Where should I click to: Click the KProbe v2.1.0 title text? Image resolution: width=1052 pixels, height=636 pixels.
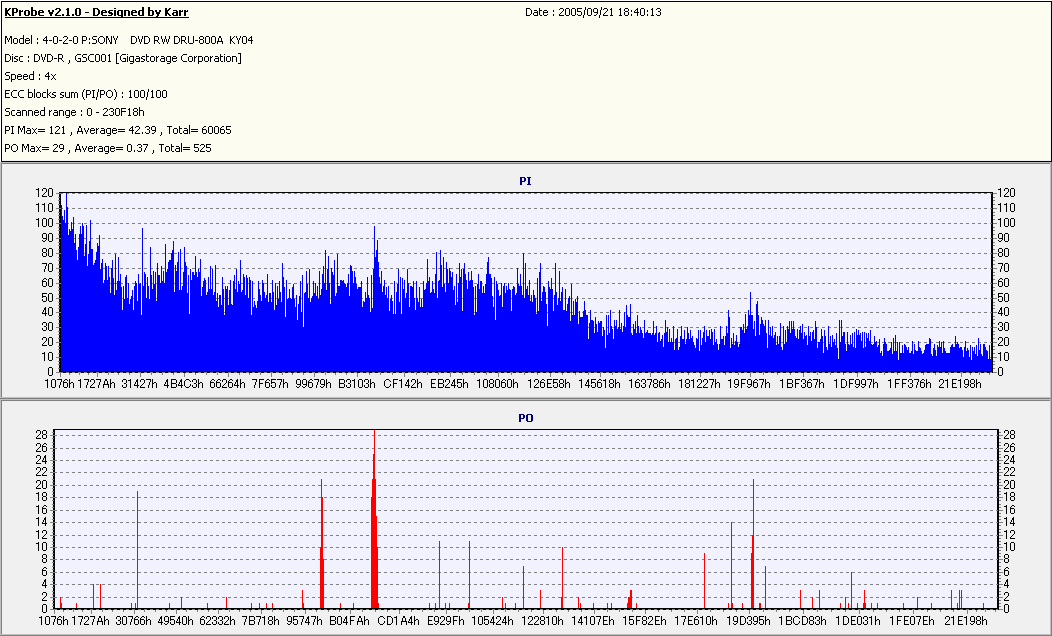(96, 12)
